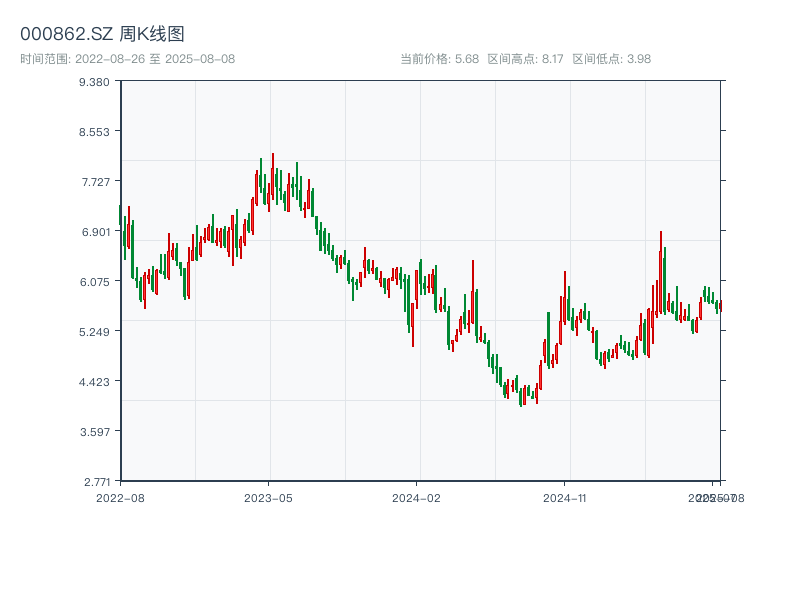
Task: Click the 2024-02 x-axis label
Action: (x=416, y=498)
